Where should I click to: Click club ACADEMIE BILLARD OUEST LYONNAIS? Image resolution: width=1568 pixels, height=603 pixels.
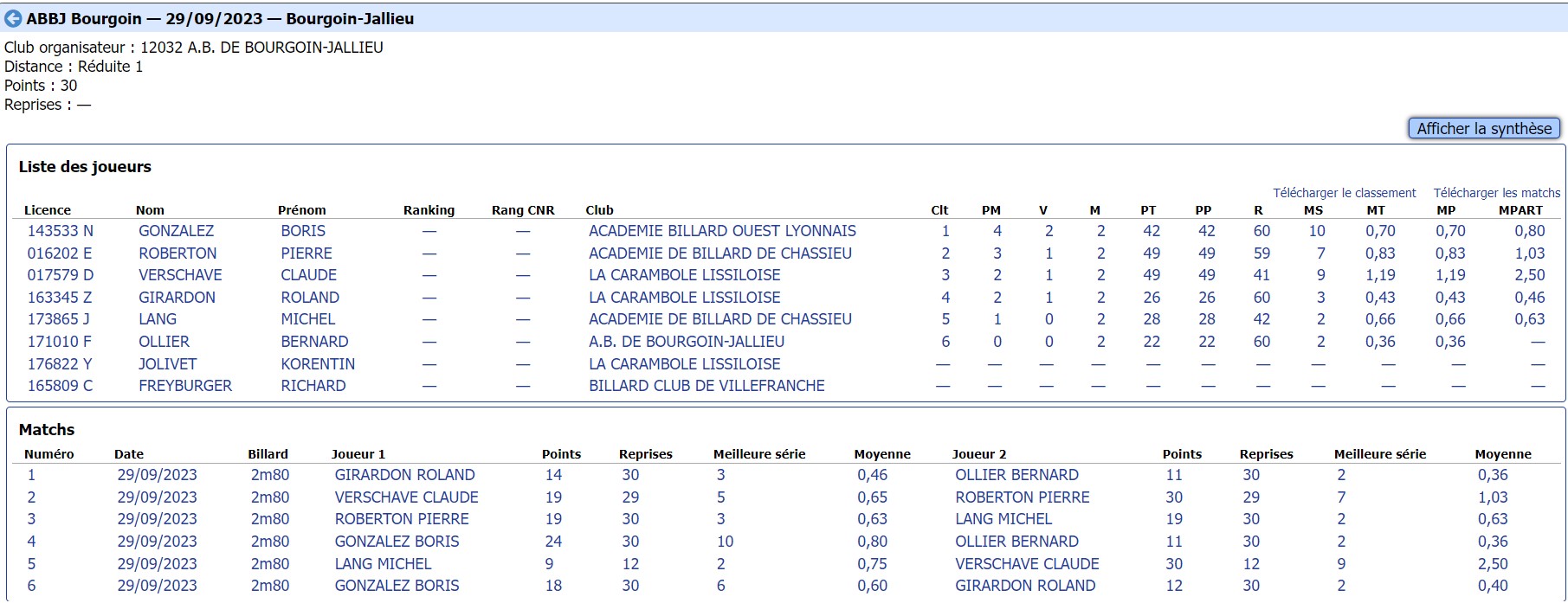[x=722, y=231]
